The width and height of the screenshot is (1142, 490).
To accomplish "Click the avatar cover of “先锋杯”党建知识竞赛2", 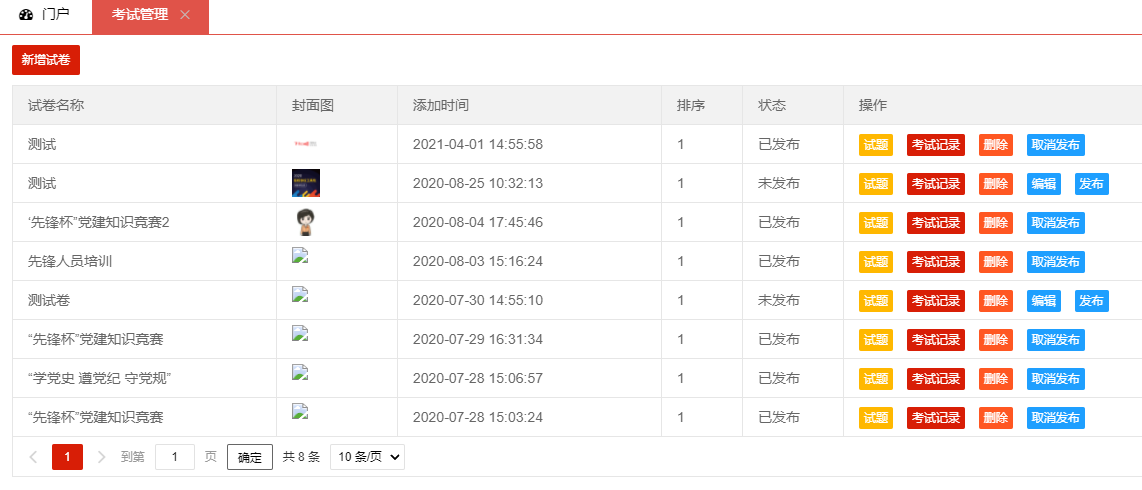I will pos(305,222).
